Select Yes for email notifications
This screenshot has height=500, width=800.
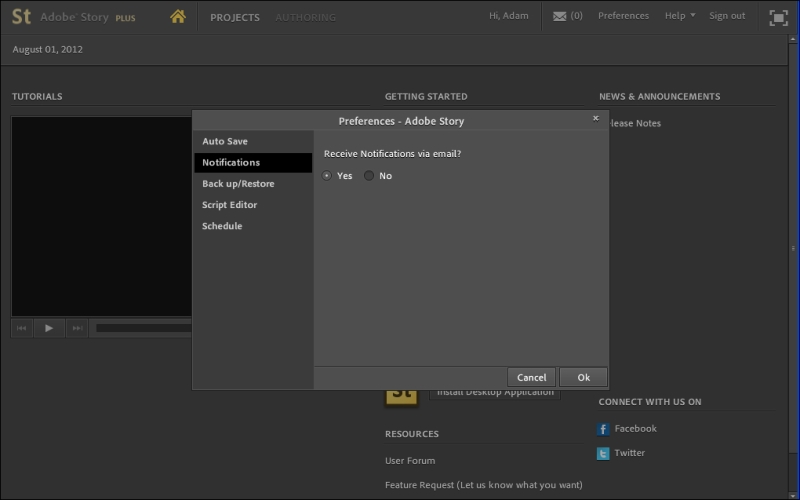pyautogui.click(x=327, y=176)
